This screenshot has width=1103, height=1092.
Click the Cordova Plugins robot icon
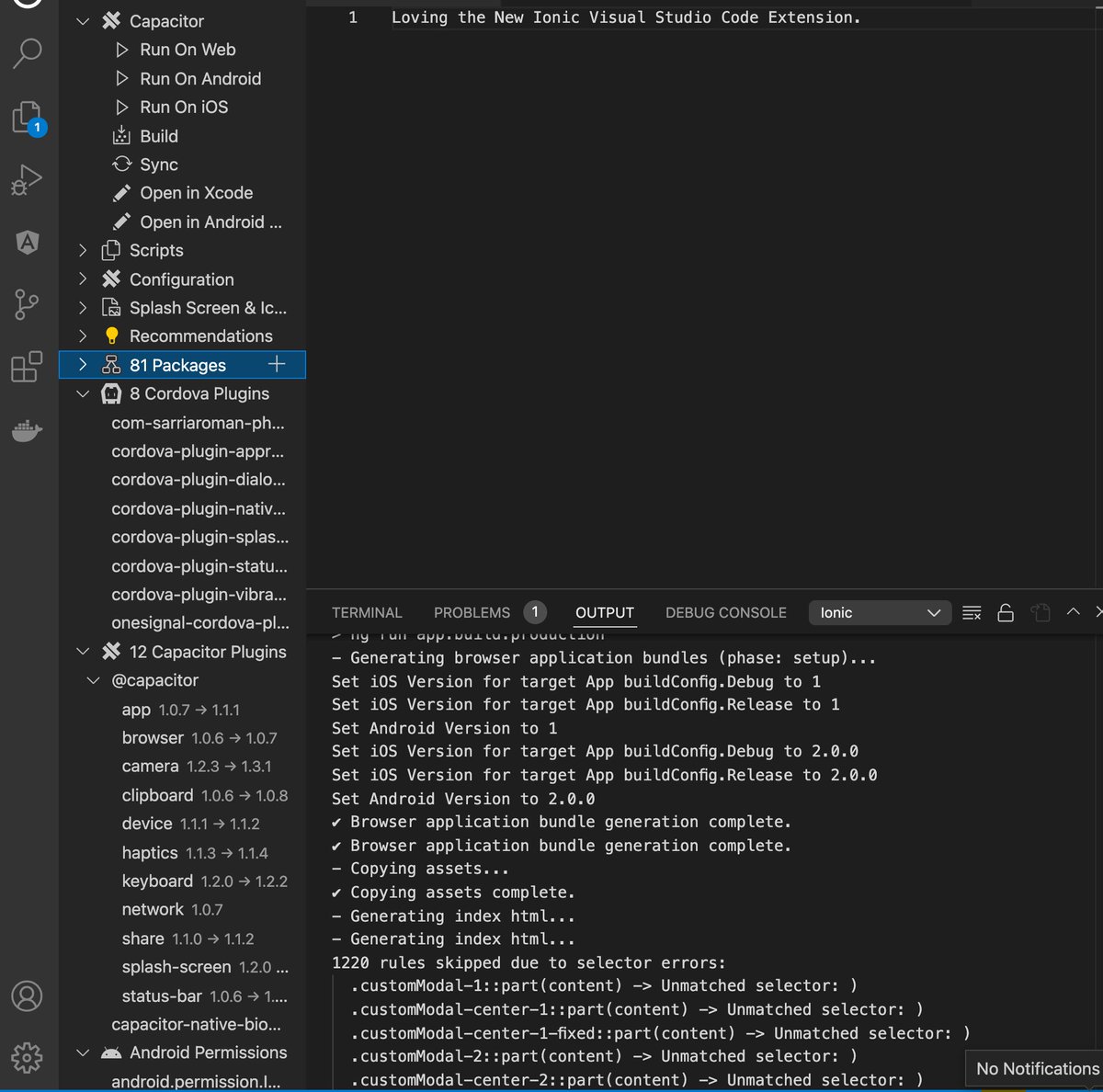111,393
